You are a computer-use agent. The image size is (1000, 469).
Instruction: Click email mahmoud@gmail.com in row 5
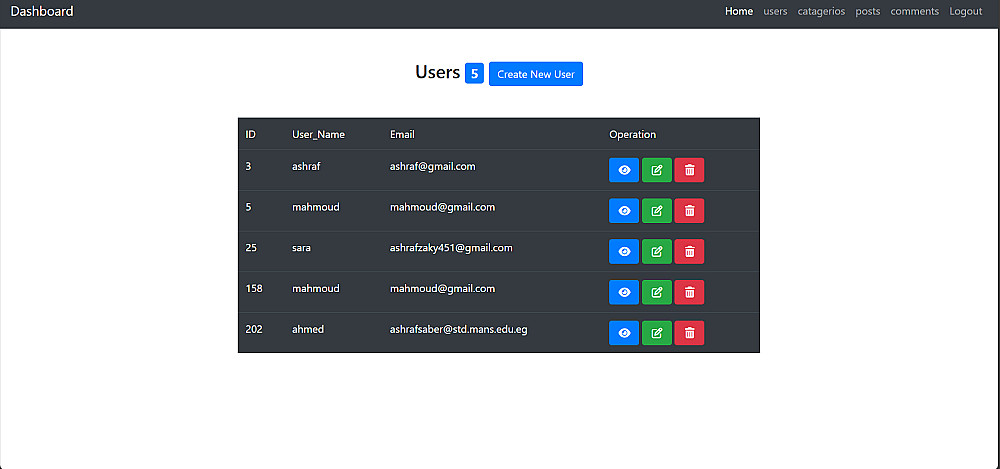pos(442,207)
